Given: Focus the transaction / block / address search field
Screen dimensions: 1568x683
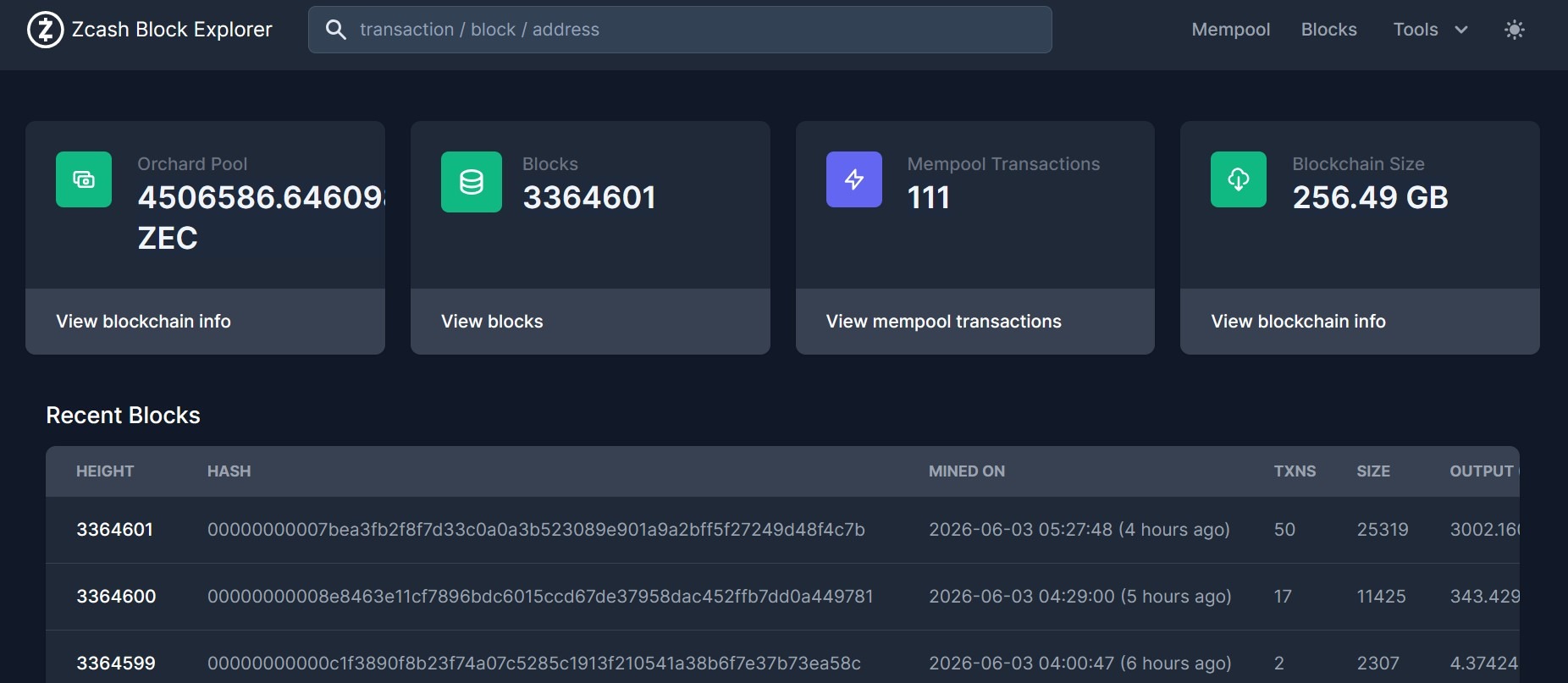Looking at the screenshot, I should pos(680,30).
